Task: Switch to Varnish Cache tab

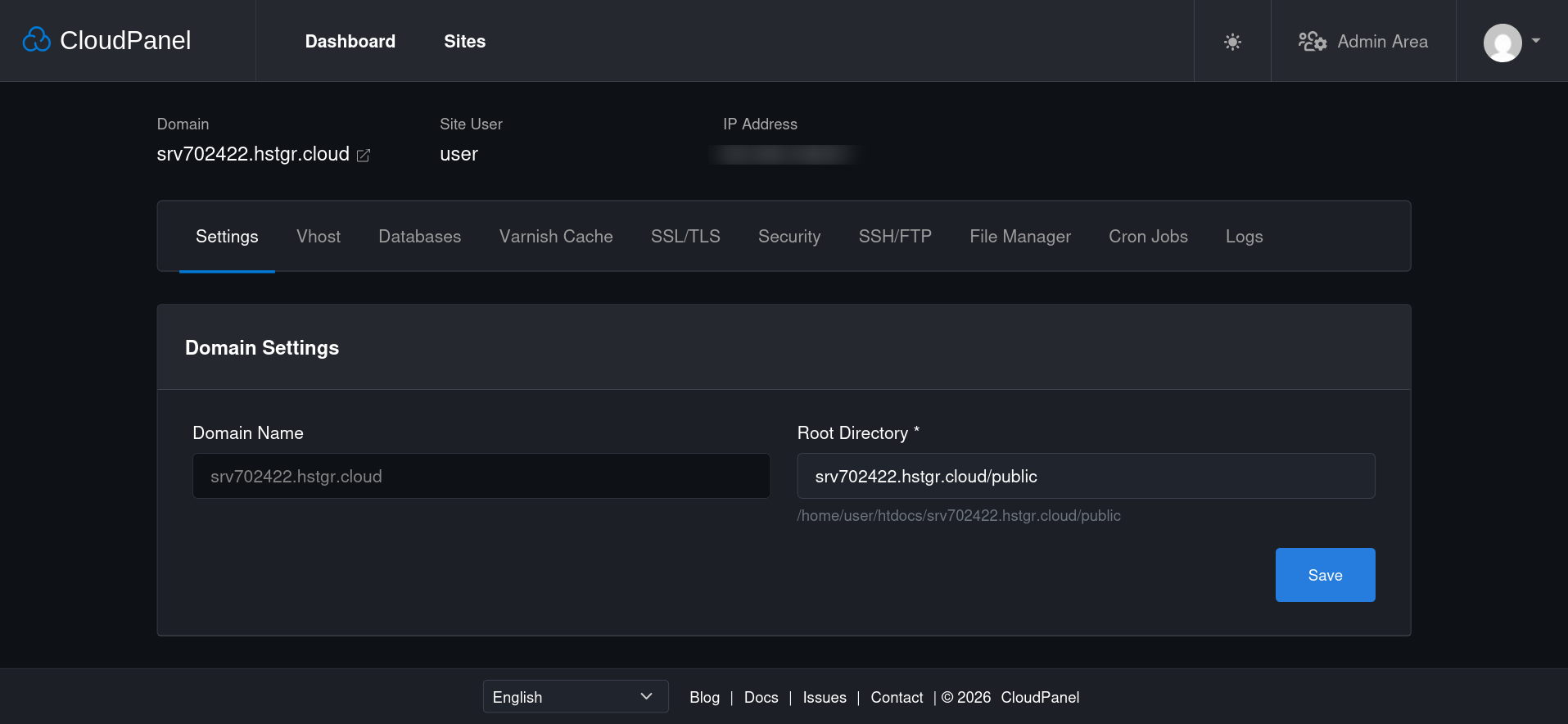Action: click(556, 237)
